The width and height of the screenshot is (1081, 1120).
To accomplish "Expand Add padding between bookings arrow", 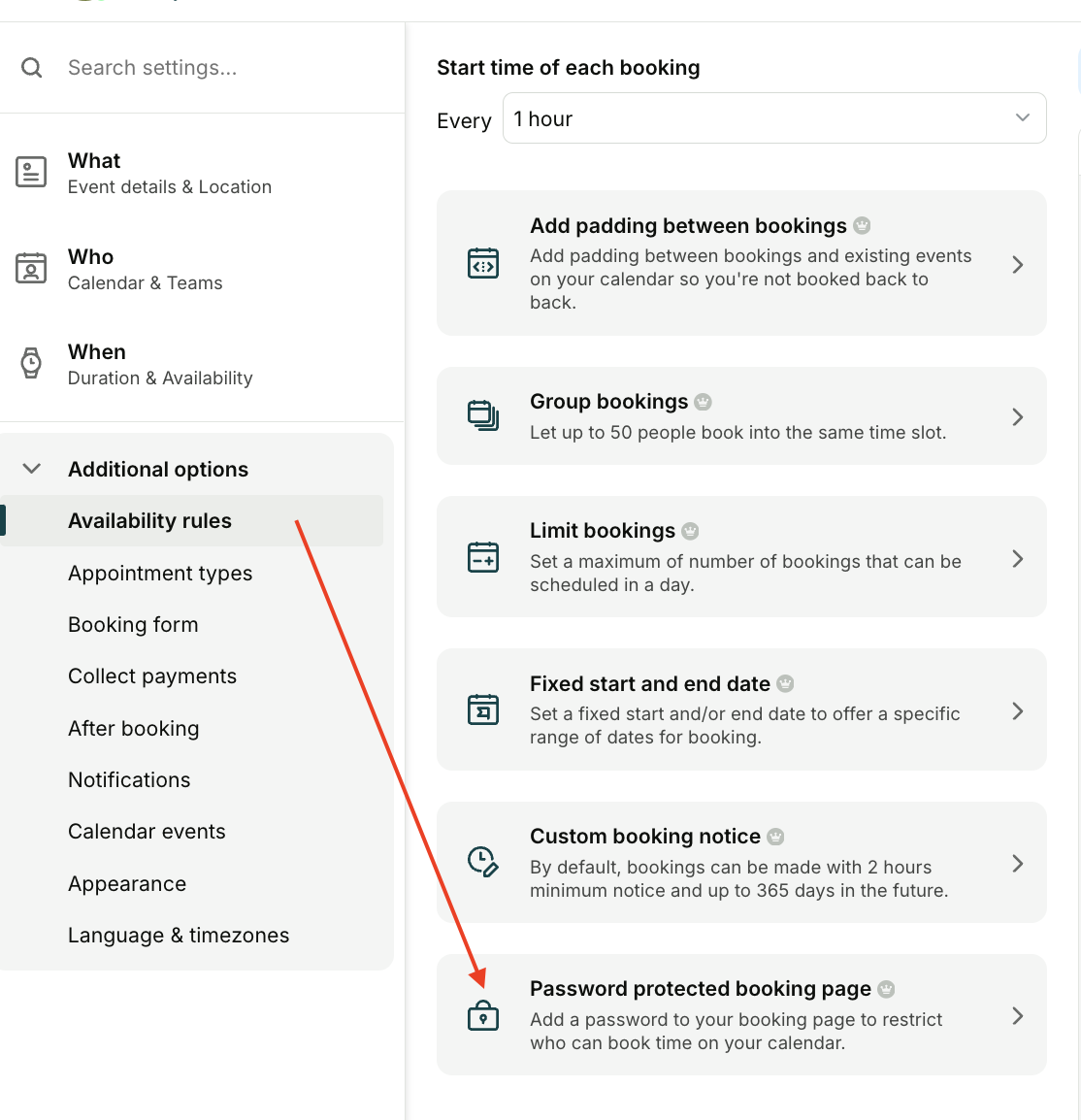I will pos(1018,265).
